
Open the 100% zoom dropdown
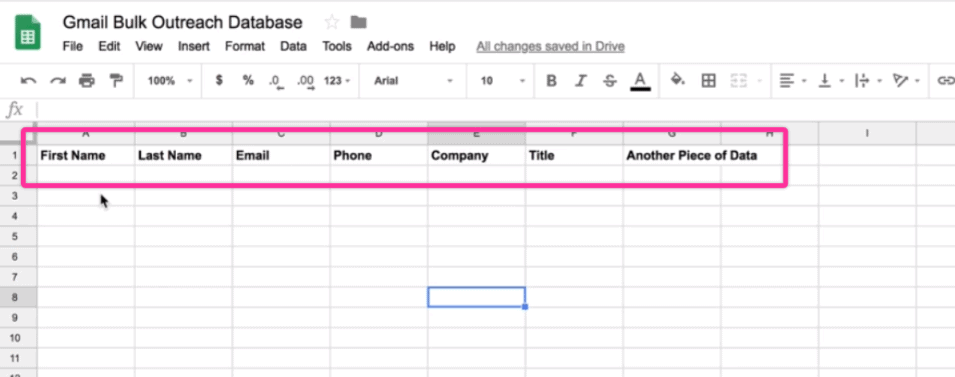click(x=170, y=80)
